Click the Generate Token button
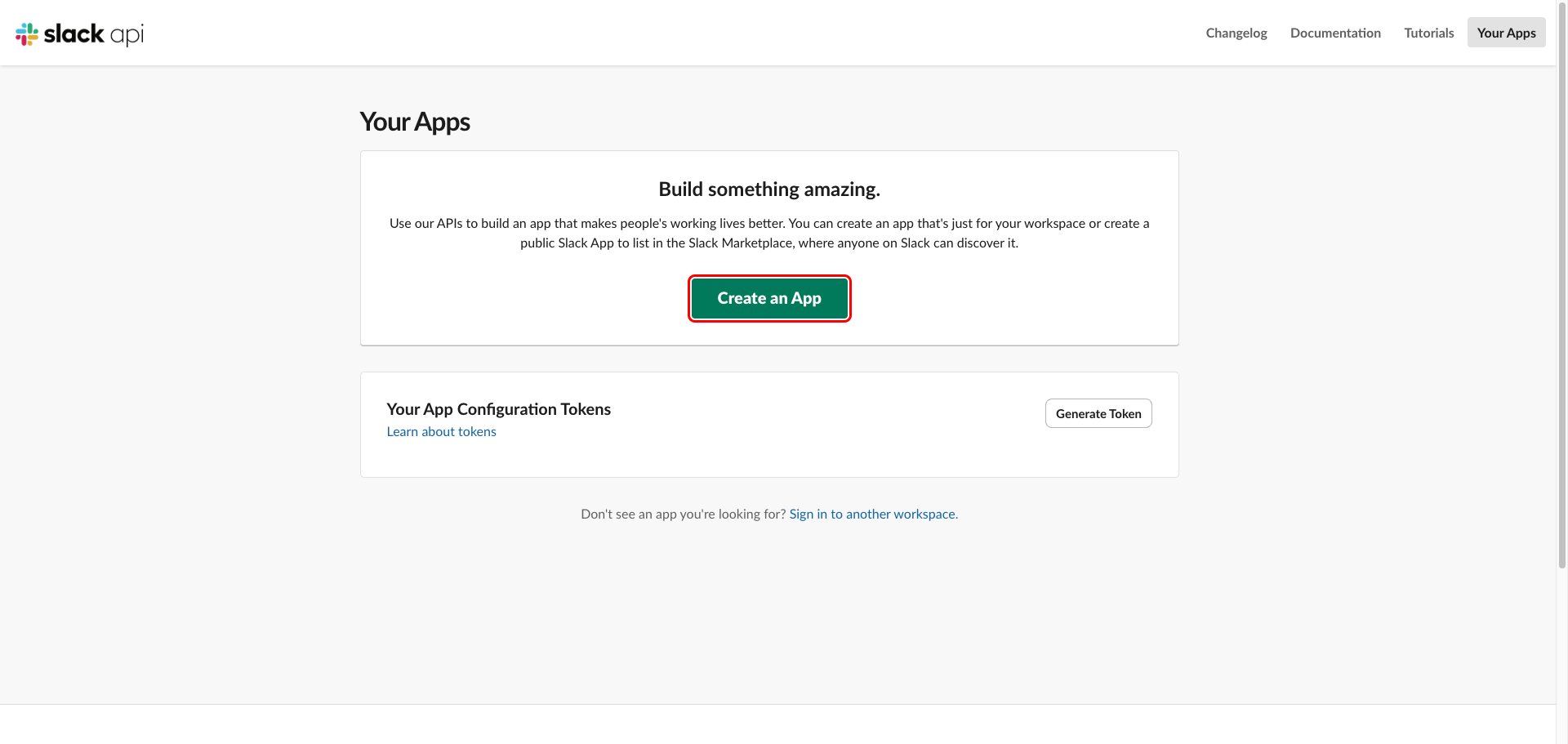 (x=1098, y=413)
